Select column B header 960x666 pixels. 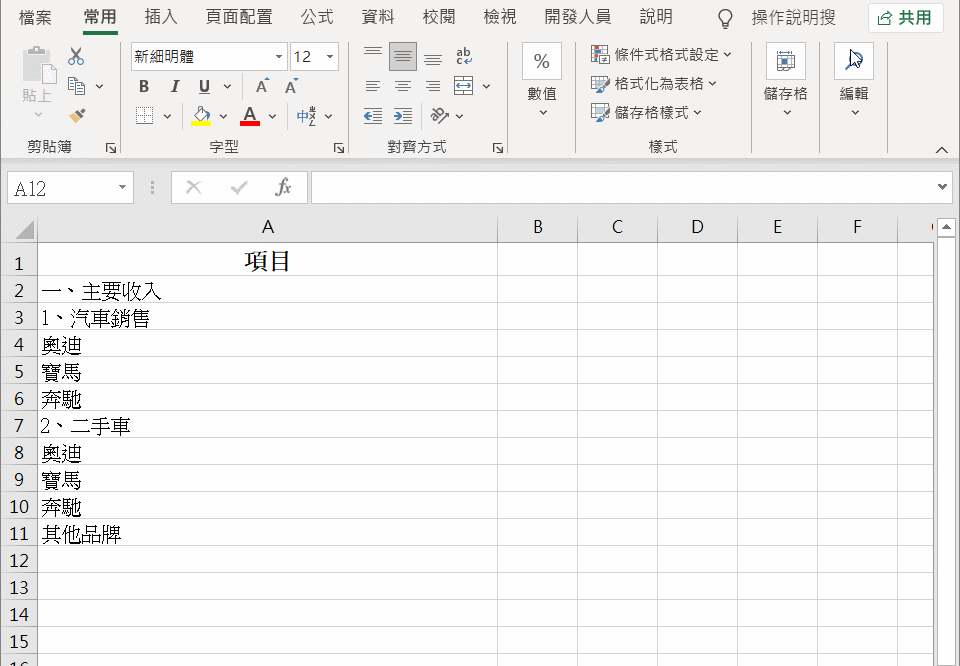(538, 227)
